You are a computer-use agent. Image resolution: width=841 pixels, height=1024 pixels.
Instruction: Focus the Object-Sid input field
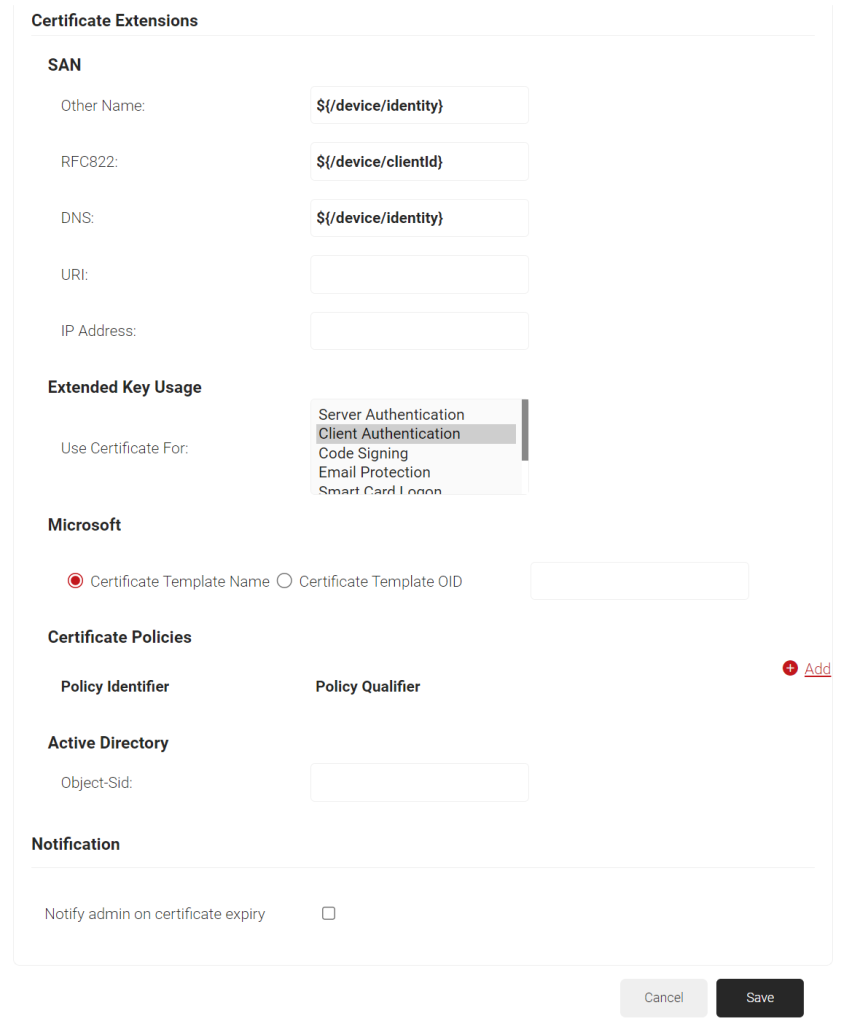419,782
